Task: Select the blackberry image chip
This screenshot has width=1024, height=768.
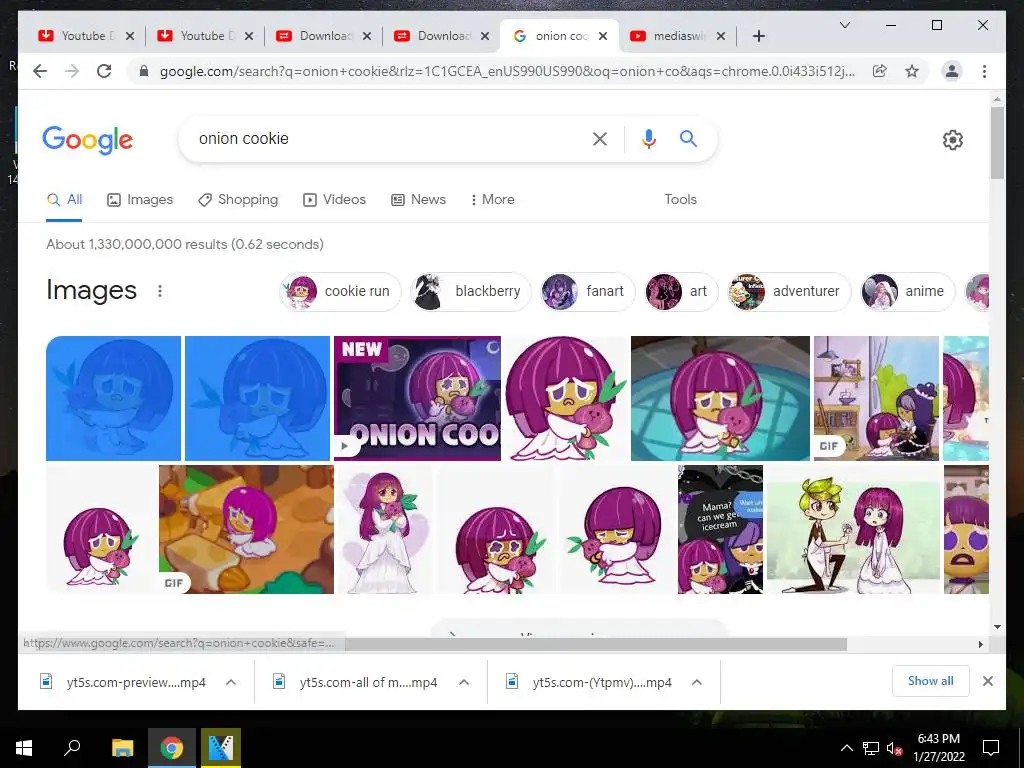Action: 471,291
